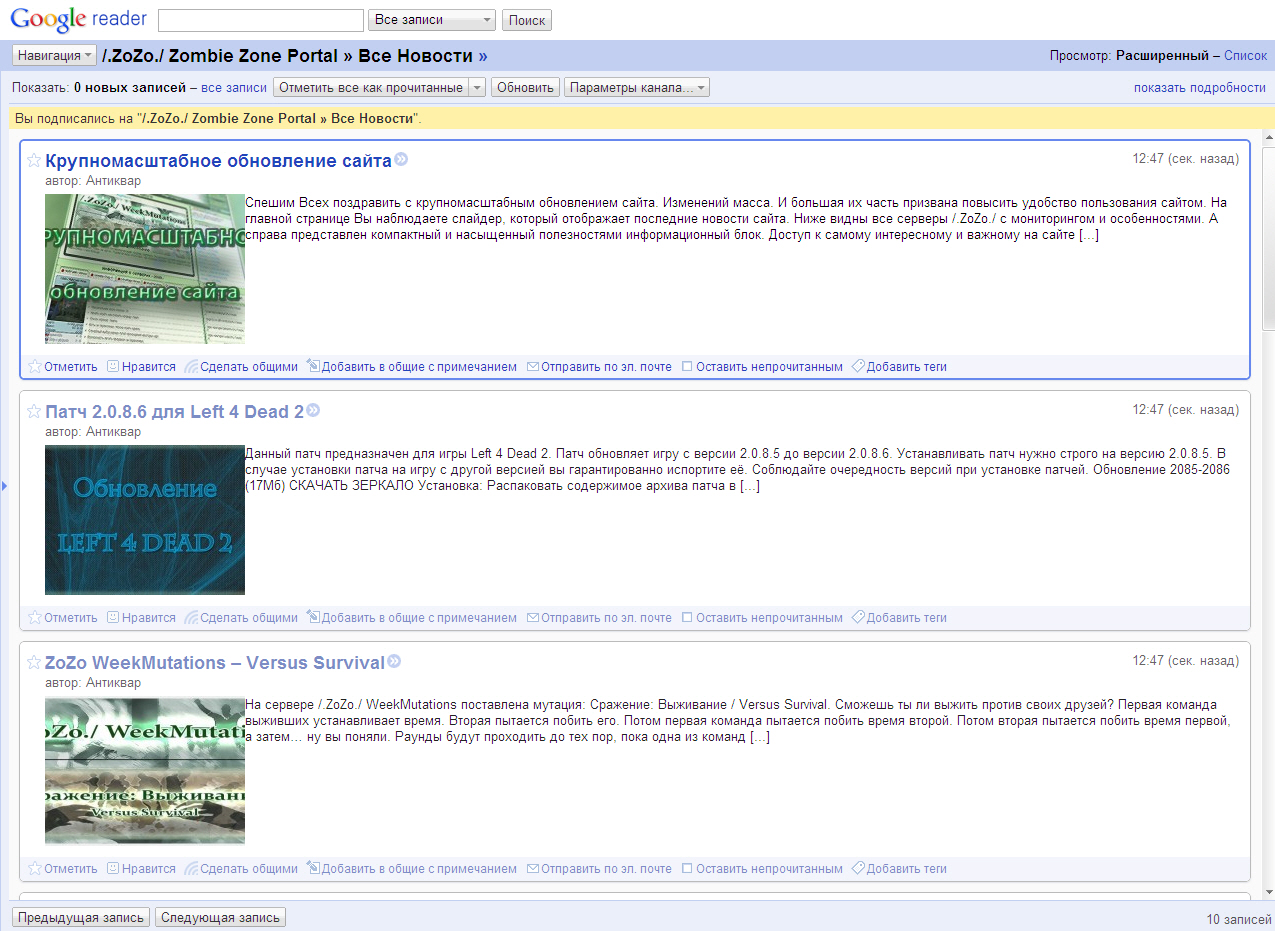Open the Параметры канала dropdown
The width and height of the screenshot is (1275, 931).
(637, 88)
